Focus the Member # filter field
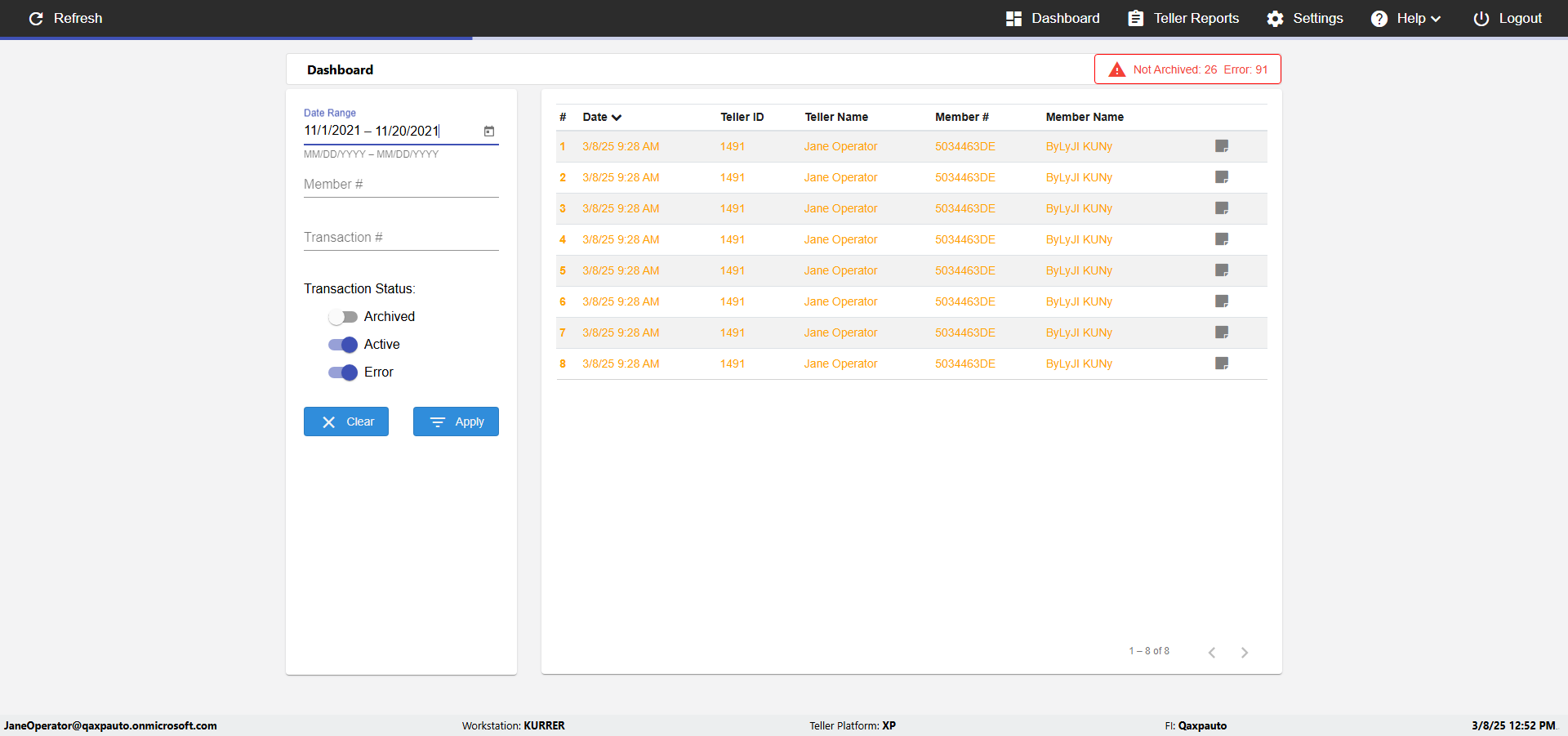Screen dimensions: 1568x736 point(401,185)
